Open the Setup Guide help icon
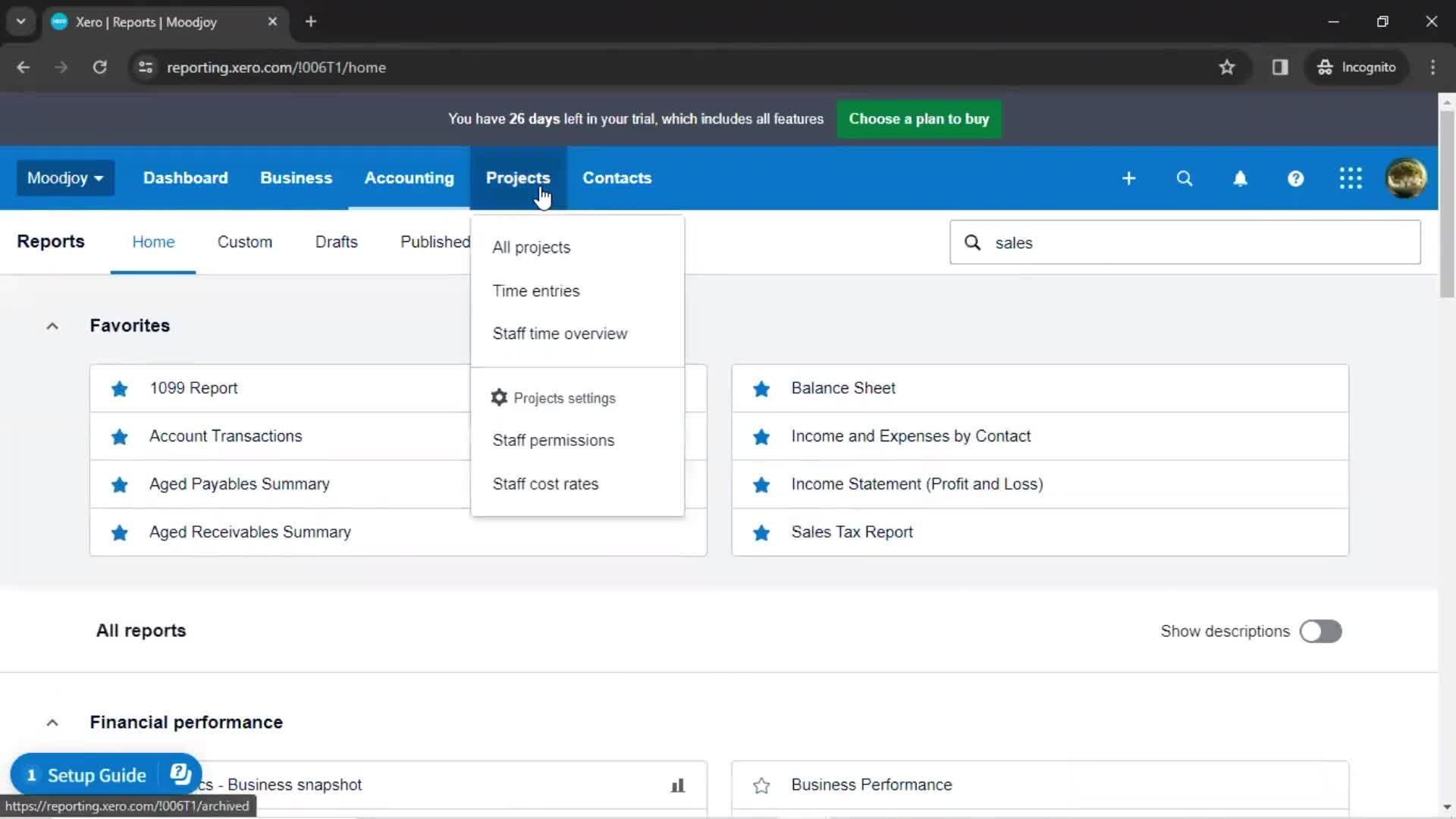 [180, 774]
